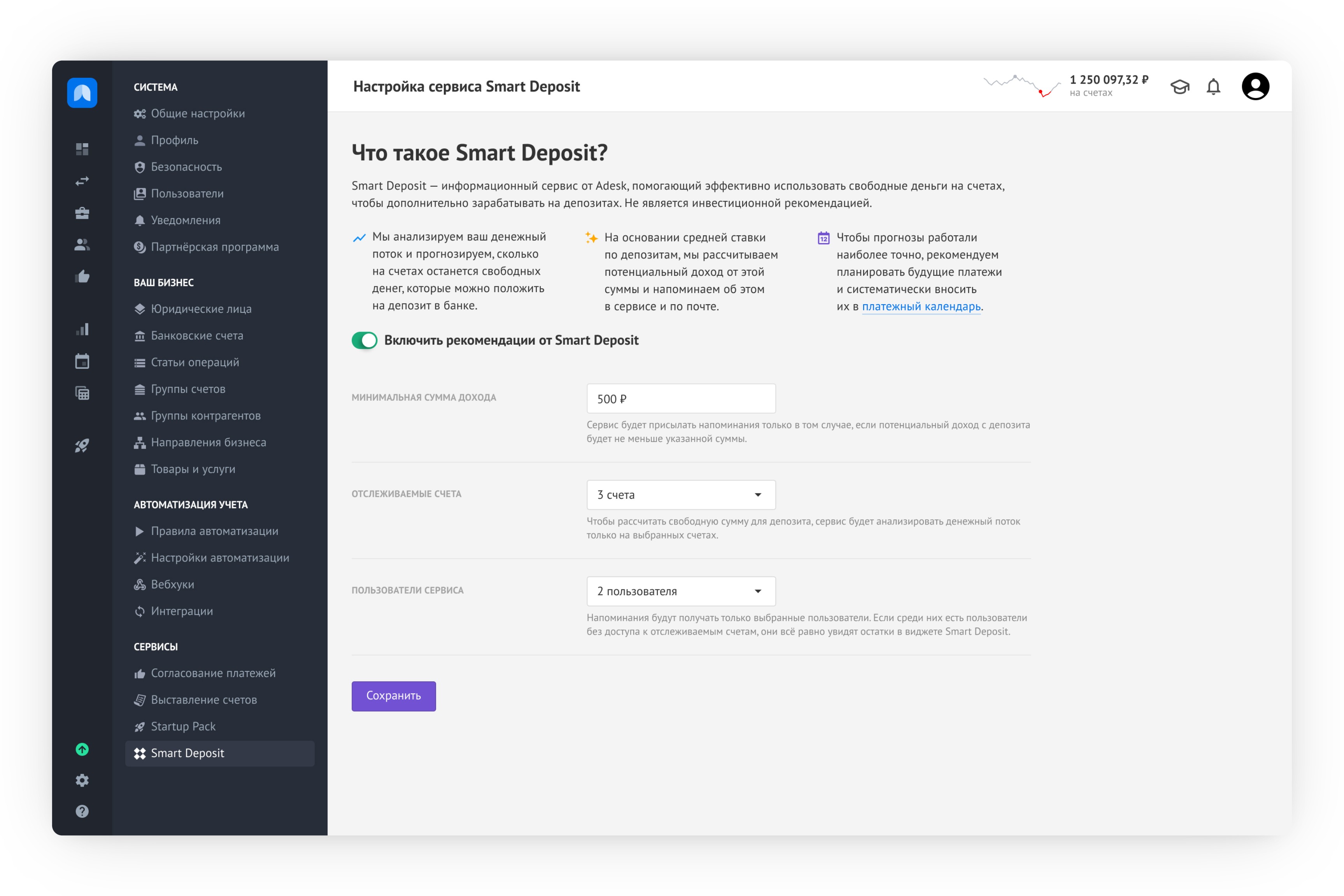Open the help question mark icon
1344x896 pixels.
click(x=82, y=812)
